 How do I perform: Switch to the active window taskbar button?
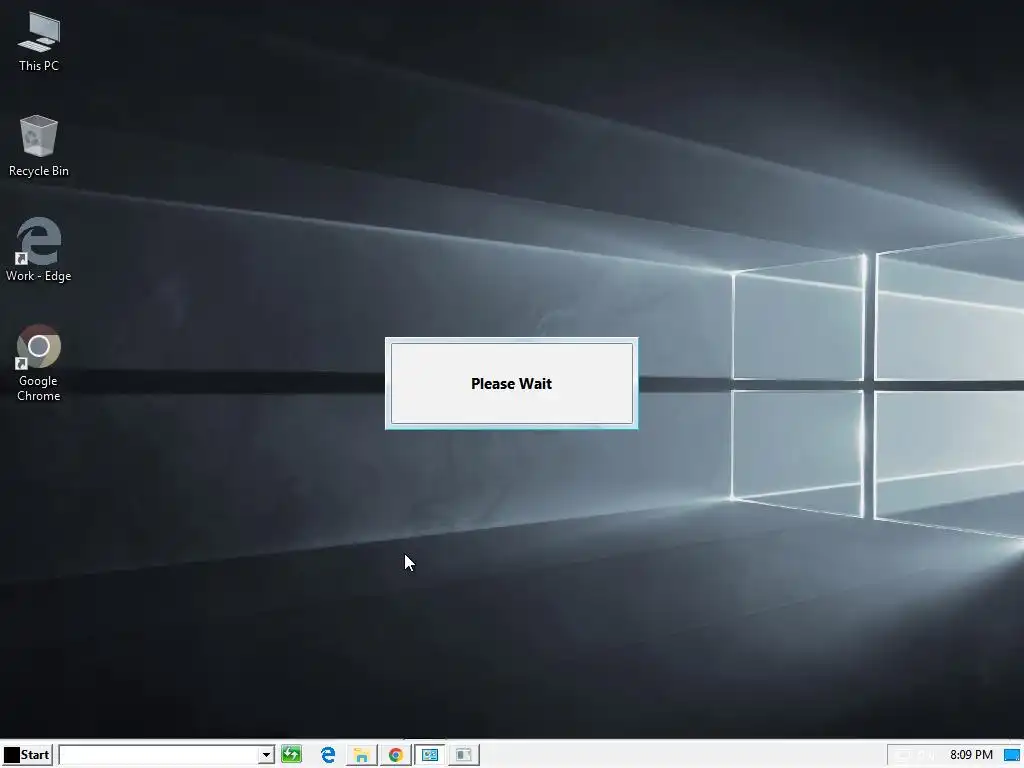pos(430,755)
